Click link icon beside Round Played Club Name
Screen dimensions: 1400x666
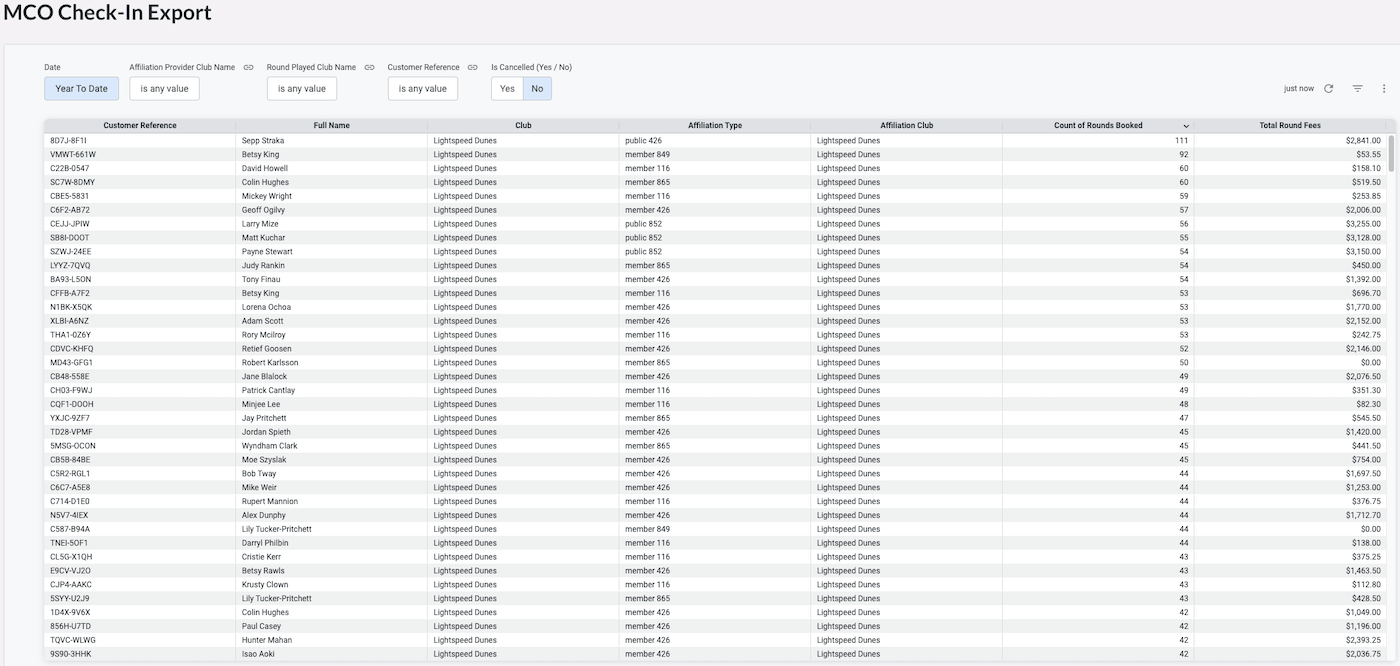coord(369,68)
